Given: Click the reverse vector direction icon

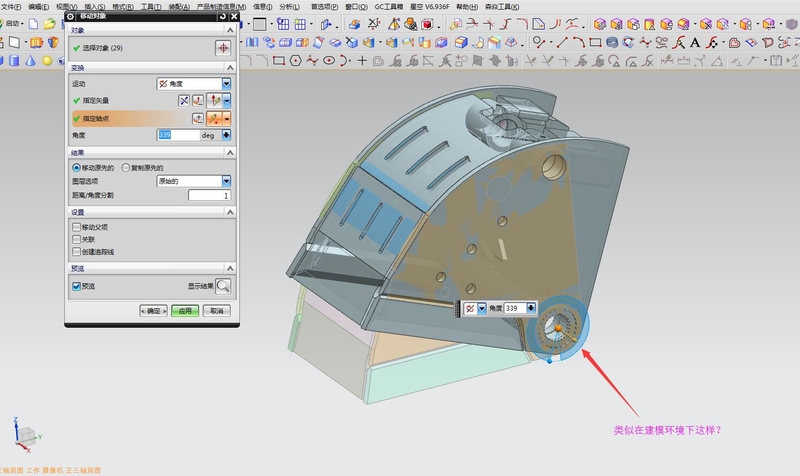Looking at the screenshot, I should [184, 101].
